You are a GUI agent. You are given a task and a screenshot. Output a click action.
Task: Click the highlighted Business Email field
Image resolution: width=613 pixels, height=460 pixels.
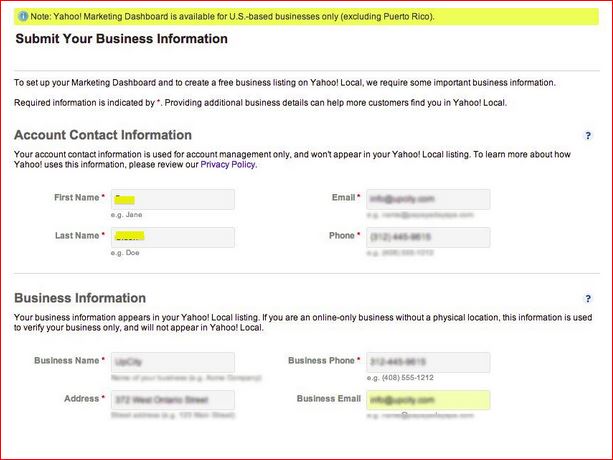(x=428, y=400)
